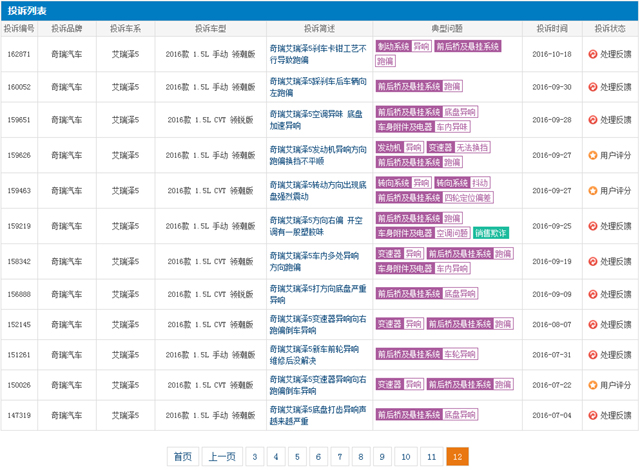Image resolution: width=640 pixels, height=470 pixels.
Task: Open page 4 of complaints
Action: [276, 457]
